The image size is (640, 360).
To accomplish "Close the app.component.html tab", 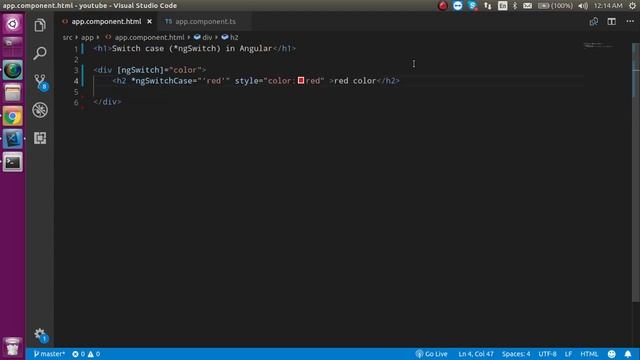I will click(149, 22).
